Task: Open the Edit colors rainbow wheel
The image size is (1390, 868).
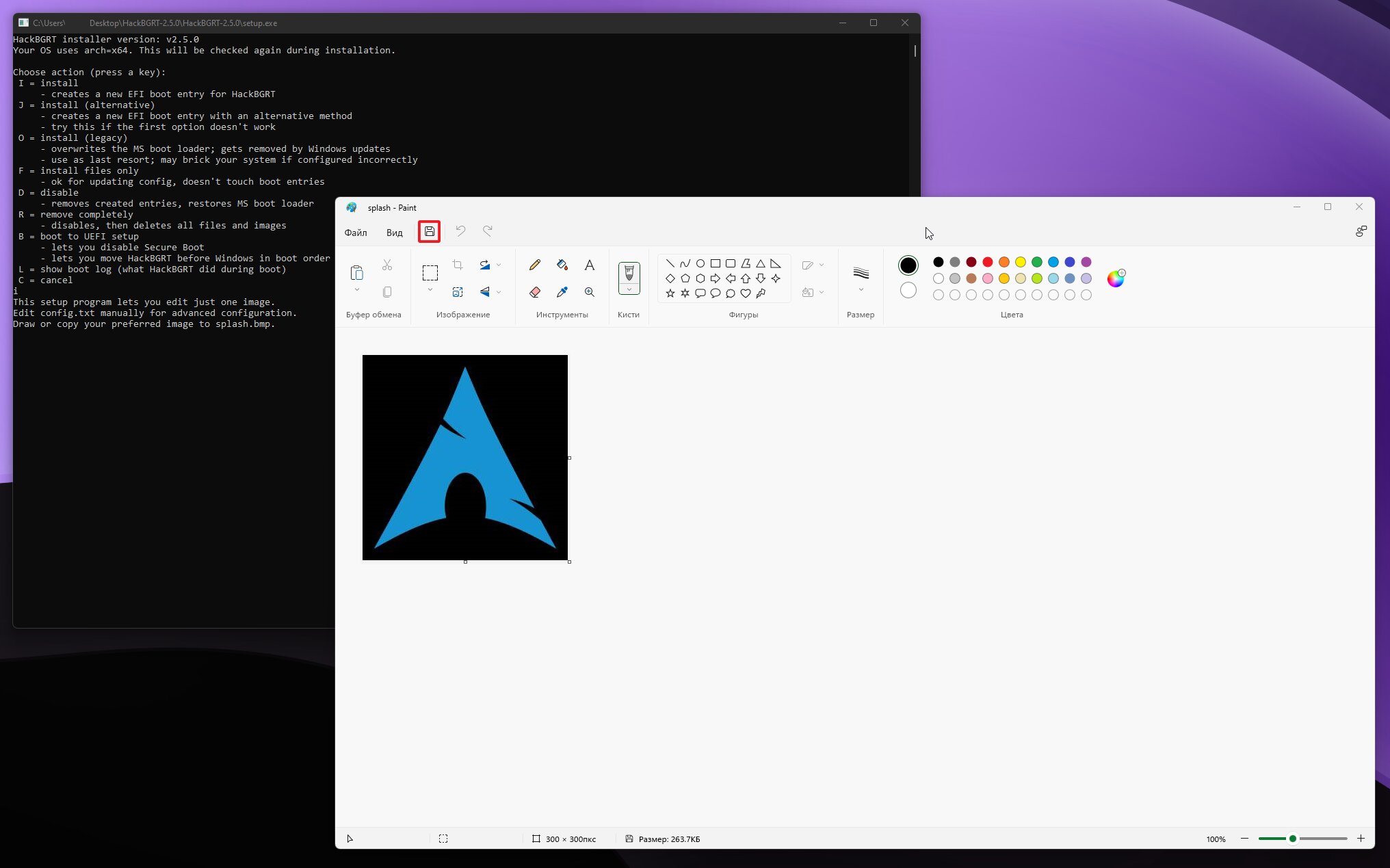Action: pos(1116,278)
